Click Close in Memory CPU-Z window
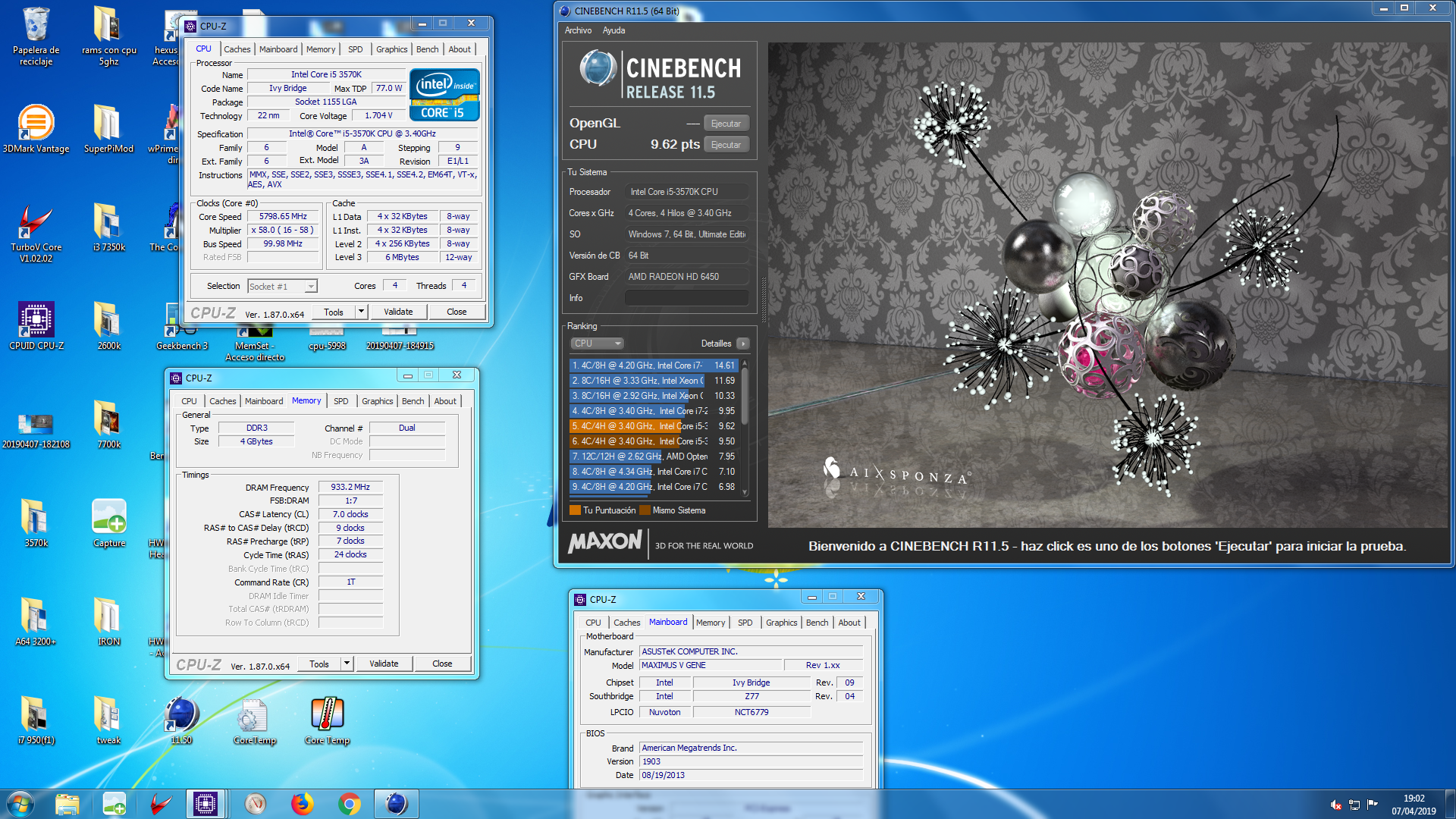 coord(442,664)
